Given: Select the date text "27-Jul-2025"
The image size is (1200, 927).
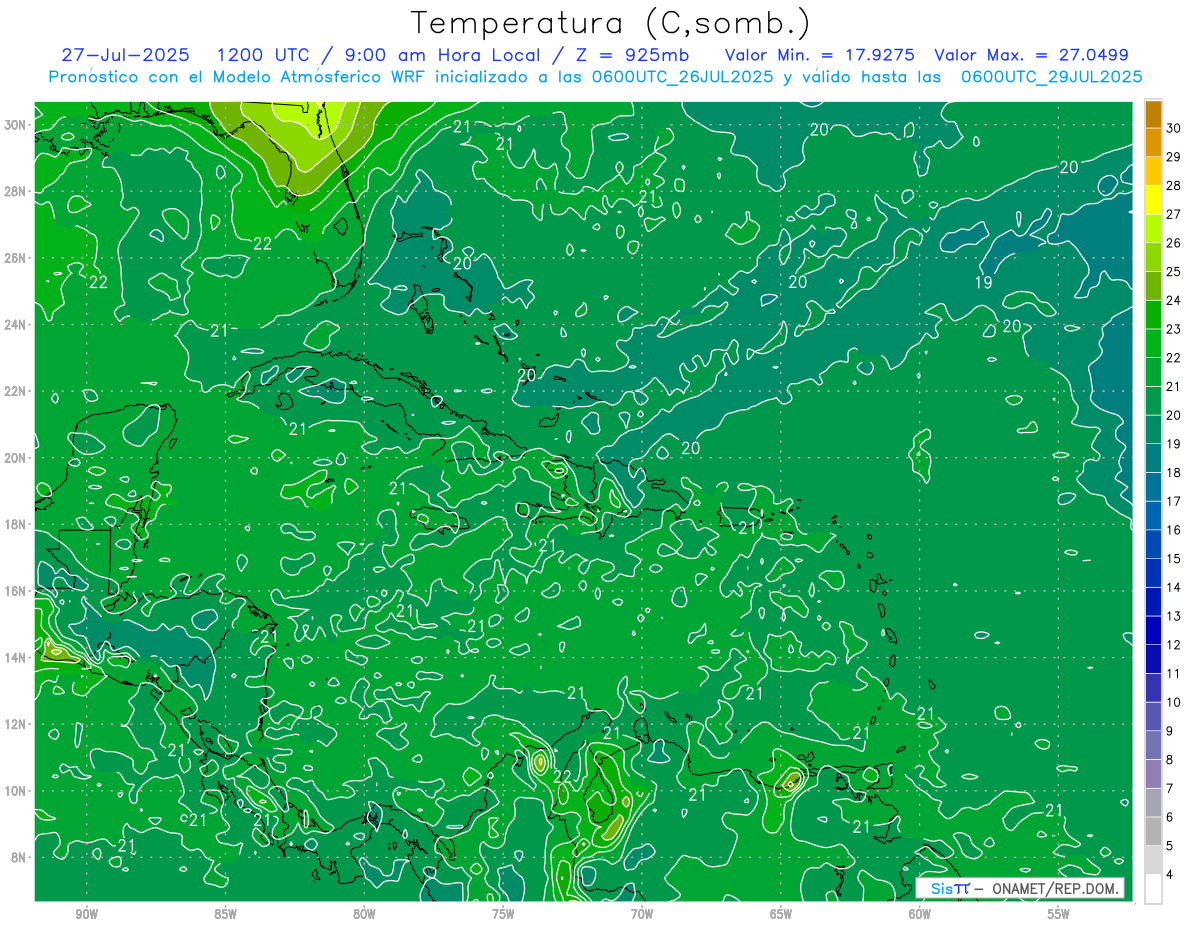Looking at the screenshot, I should pos(125,55).
